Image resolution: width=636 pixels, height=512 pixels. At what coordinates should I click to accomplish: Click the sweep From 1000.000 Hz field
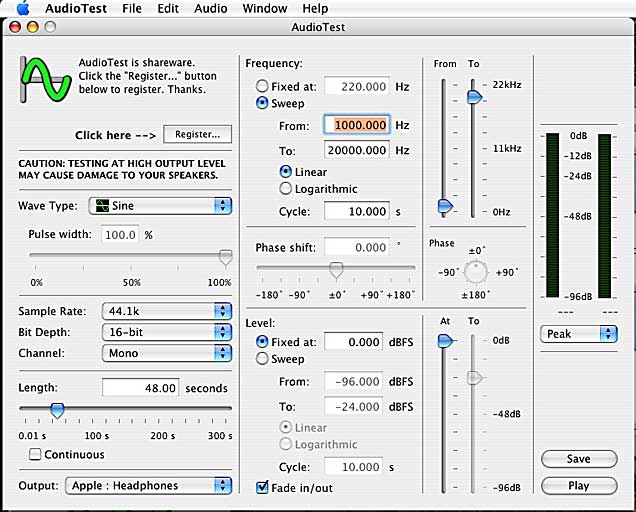click(357, 125)
